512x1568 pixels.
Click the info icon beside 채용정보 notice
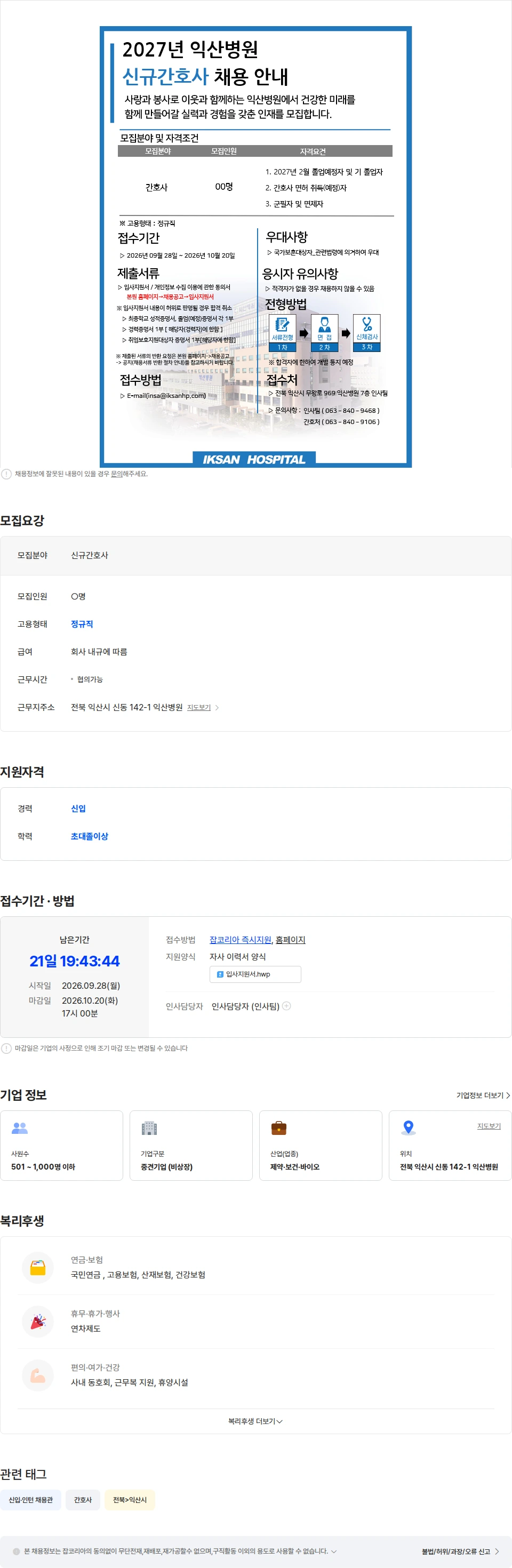click(7, 474)
